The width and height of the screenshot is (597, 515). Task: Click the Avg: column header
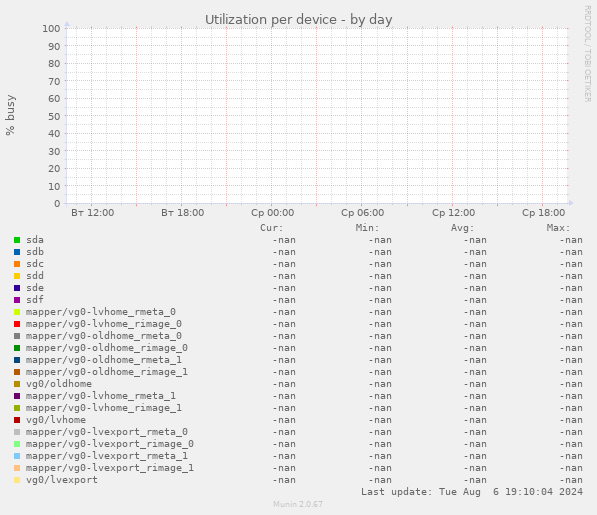[x=463, y=228]
